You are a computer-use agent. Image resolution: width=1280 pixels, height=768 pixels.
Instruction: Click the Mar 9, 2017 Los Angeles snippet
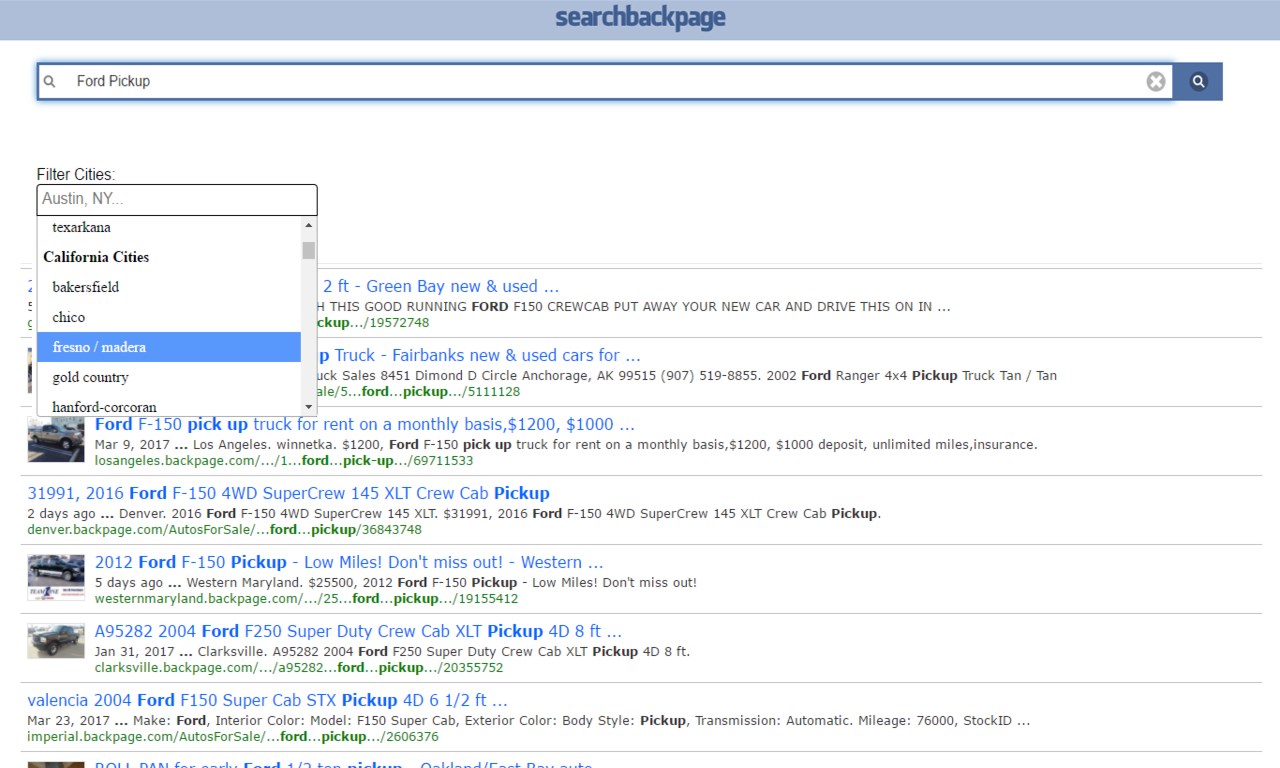pyautogui.click(x=566, y=444)
